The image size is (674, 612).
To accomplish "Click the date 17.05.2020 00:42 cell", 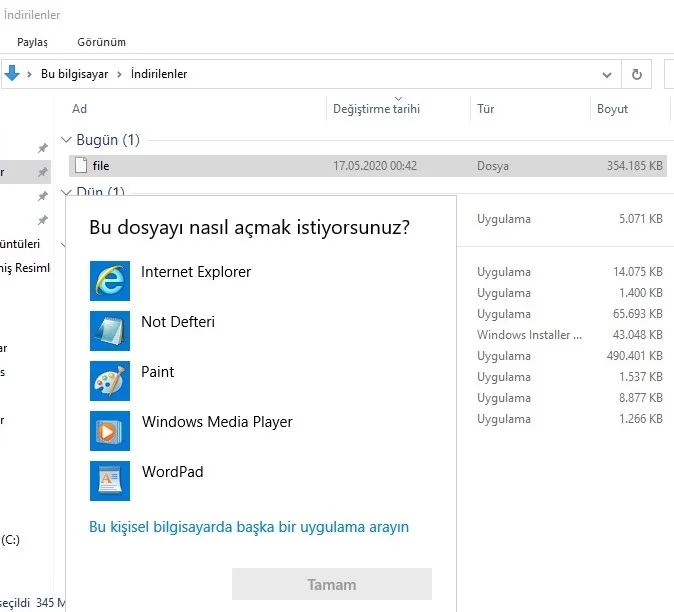I will [375, 166].
